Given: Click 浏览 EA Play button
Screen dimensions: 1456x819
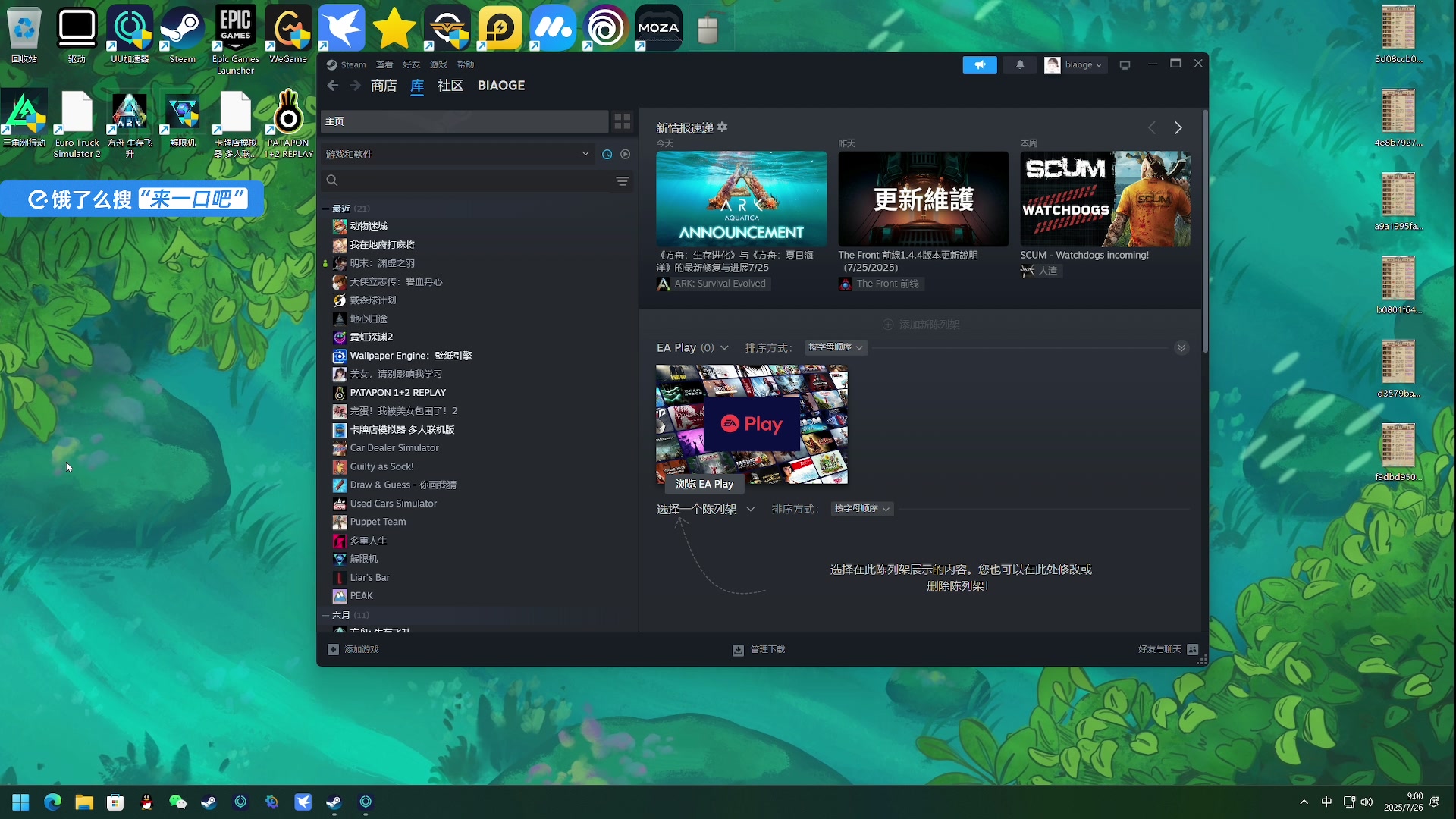Looking at the screenshot, I should coord(704,484).
